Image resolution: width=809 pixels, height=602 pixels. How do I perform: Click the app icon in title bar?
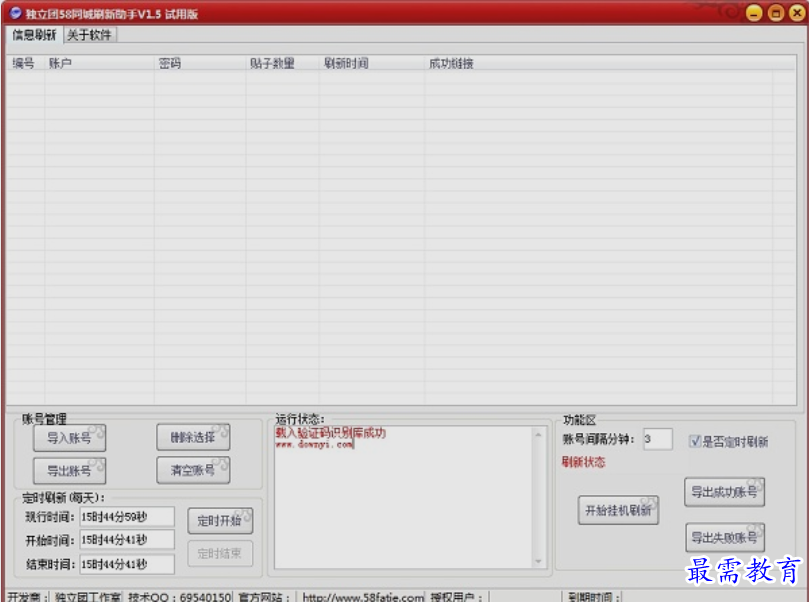15,12
